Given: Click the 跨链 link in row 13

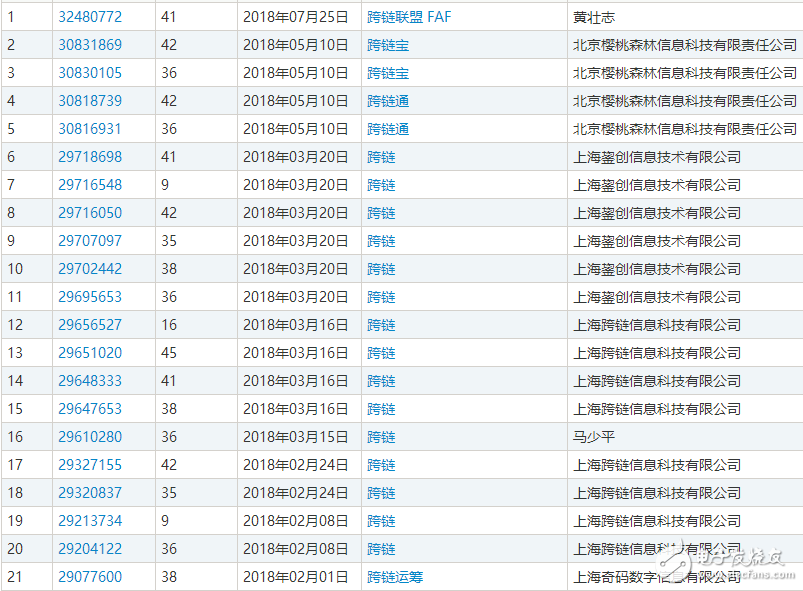Looking at the screenshot, I should point(381,353).
